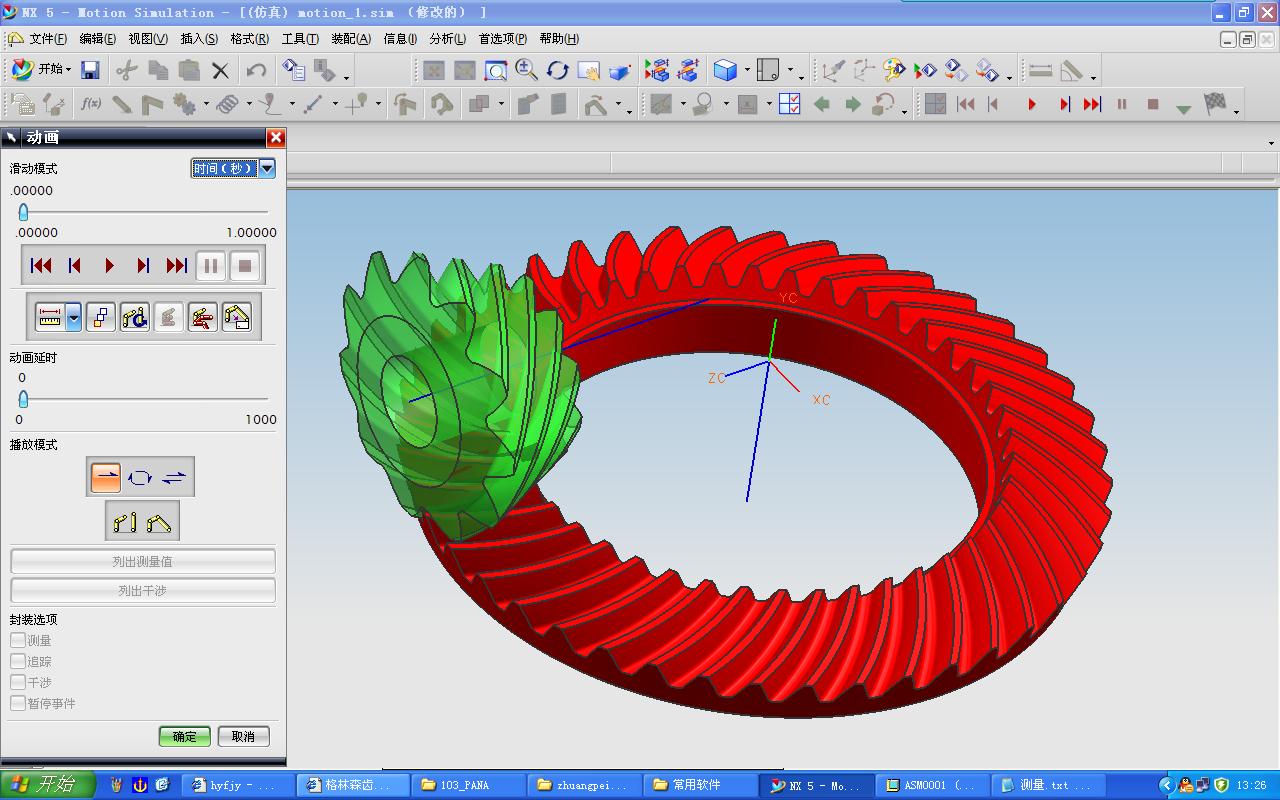
Task: Jump to last step in animation panel
Action: 177,266
